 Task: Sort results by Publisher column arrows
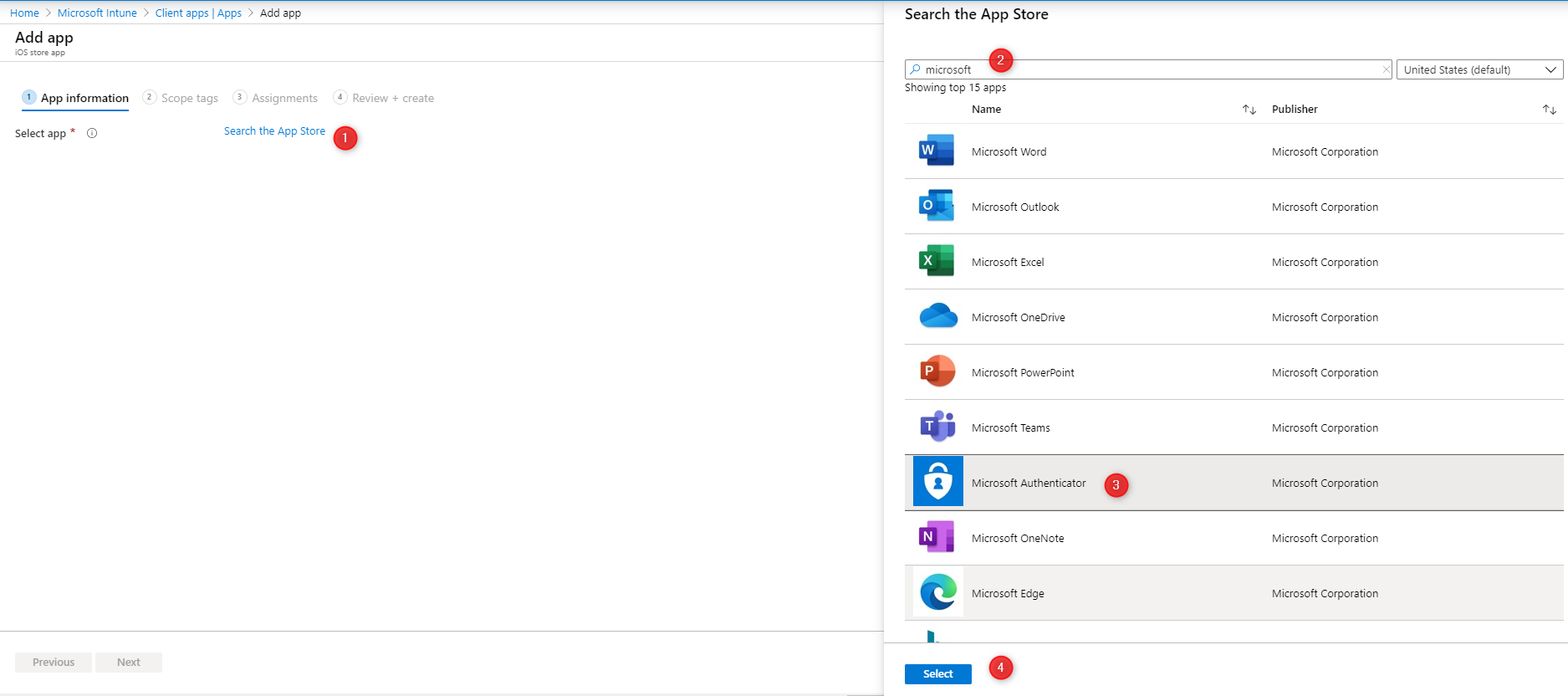coord(1550,110)
